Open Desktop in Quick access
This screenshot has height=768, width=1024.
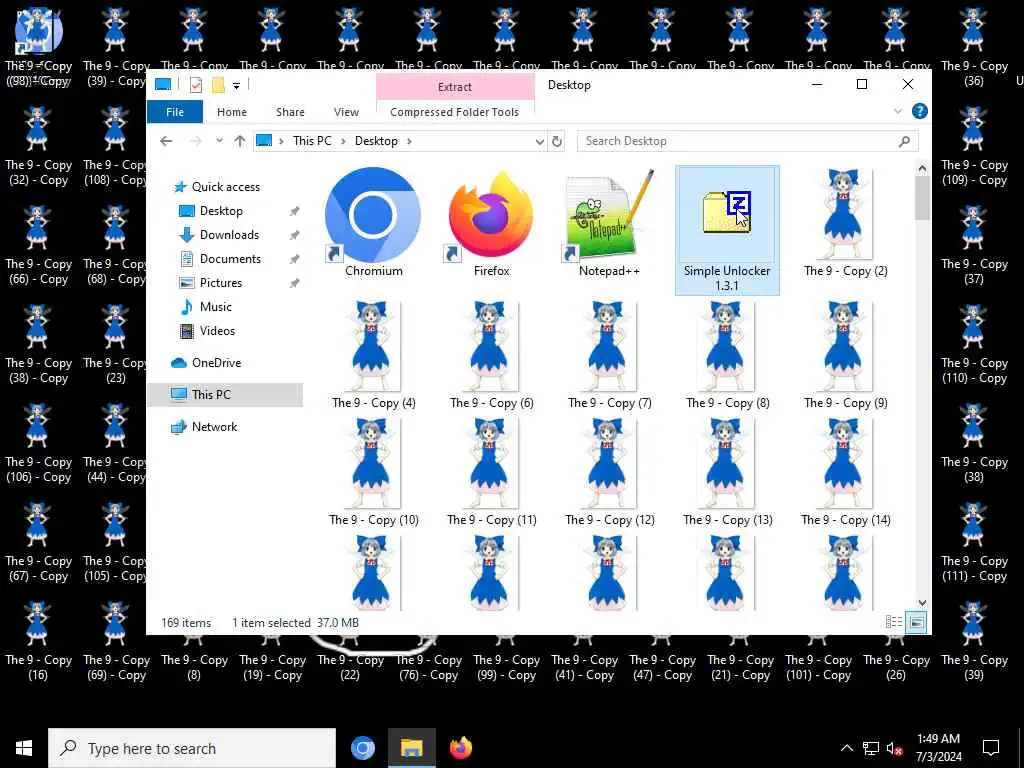[x=221, y=211]
